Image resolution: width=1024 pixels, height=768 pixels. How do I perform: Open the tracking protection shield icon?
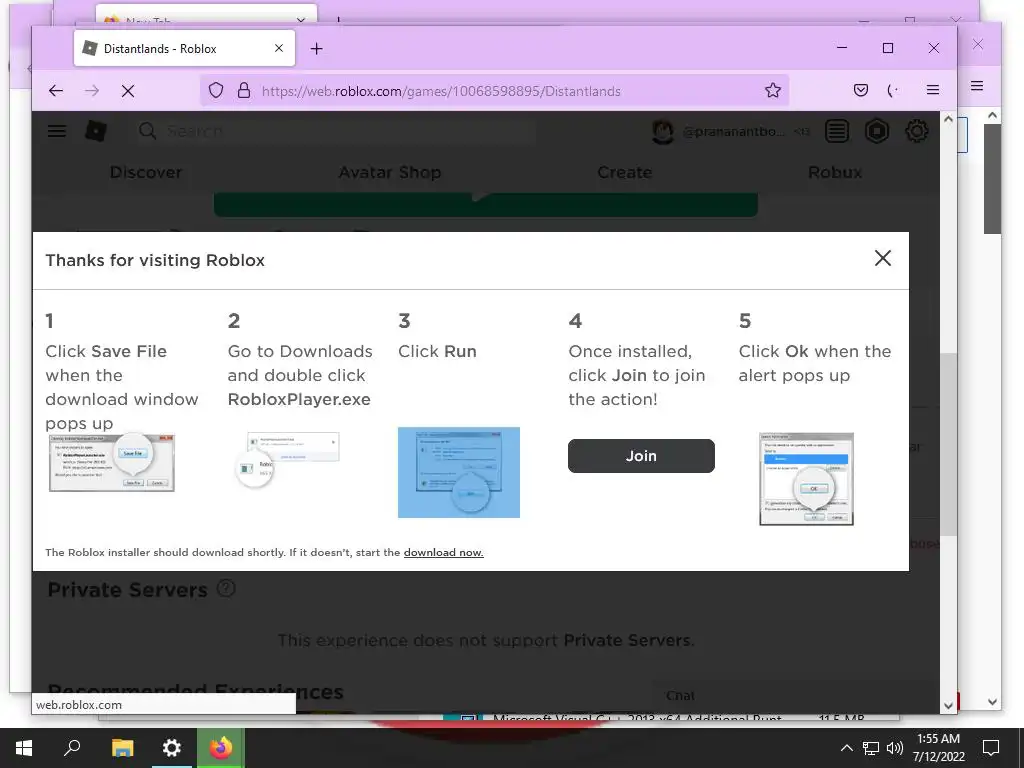(216, 91)
